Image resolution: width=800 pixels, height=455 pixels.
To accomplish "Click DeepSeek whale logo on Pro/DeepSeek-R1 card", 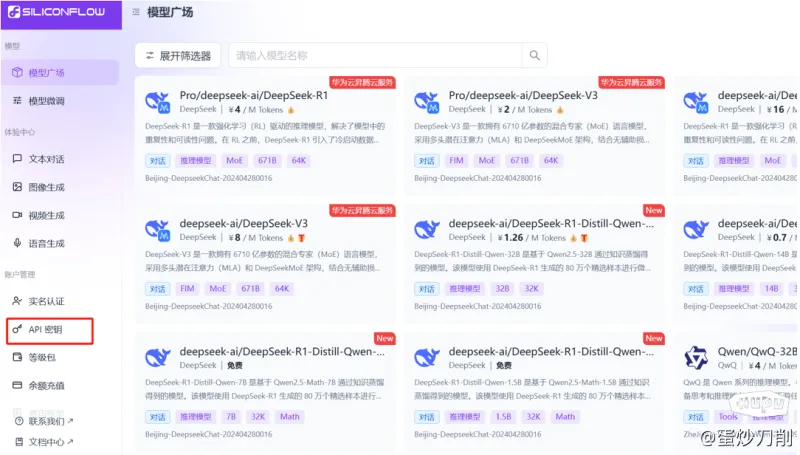I will [158, 102].
